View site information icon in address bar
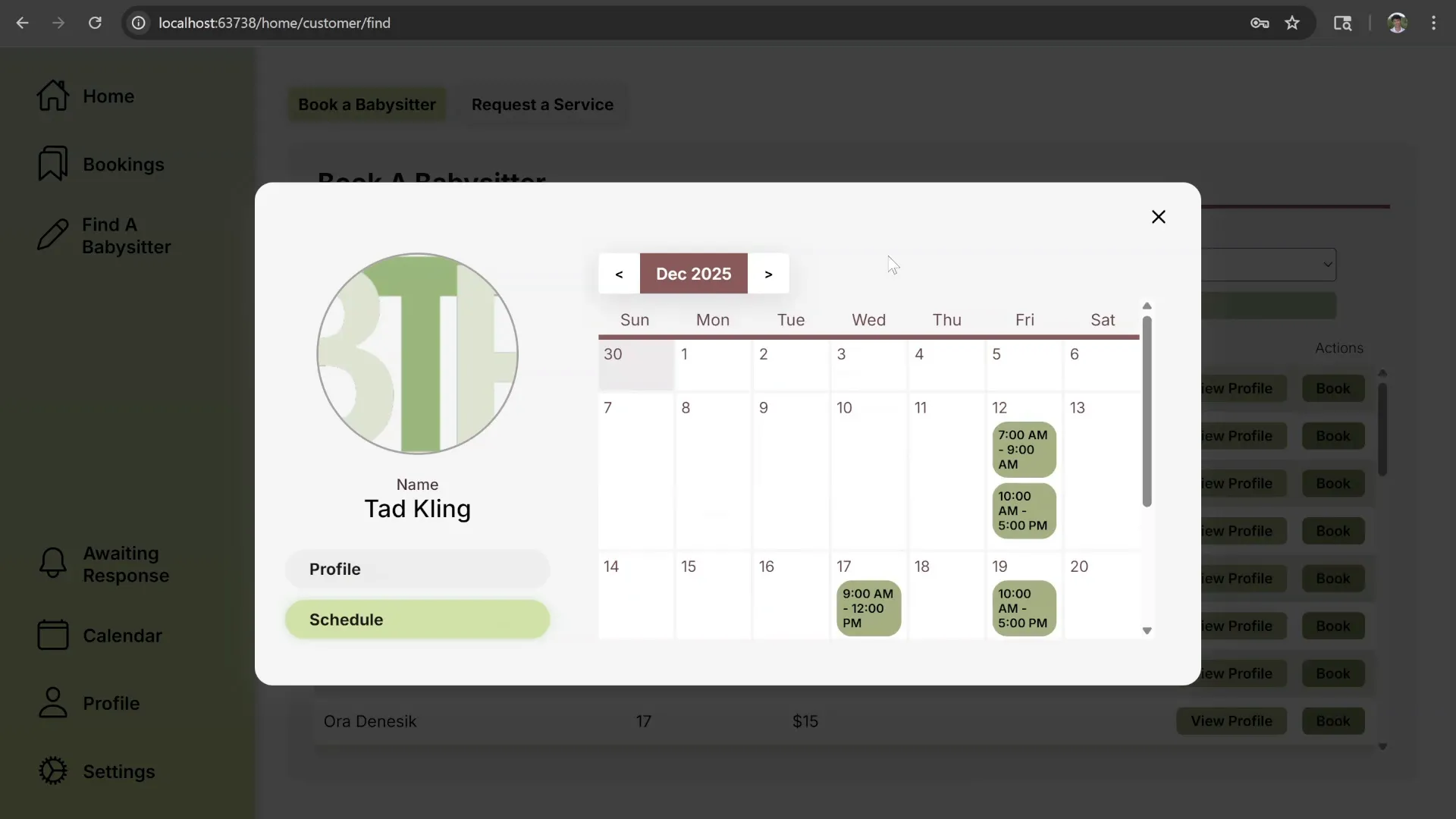The image size is (1456, 819). click(139, 23)
